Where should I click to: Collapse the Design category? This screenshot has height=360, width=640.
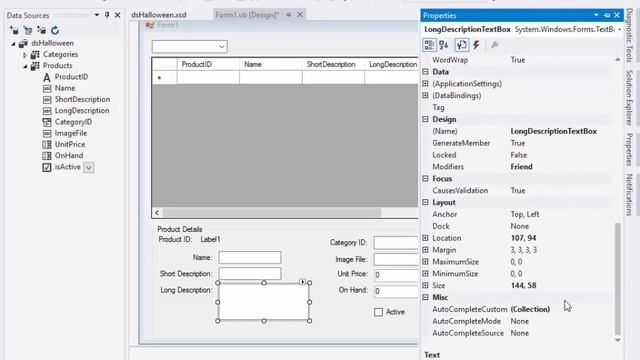(425, 119)
